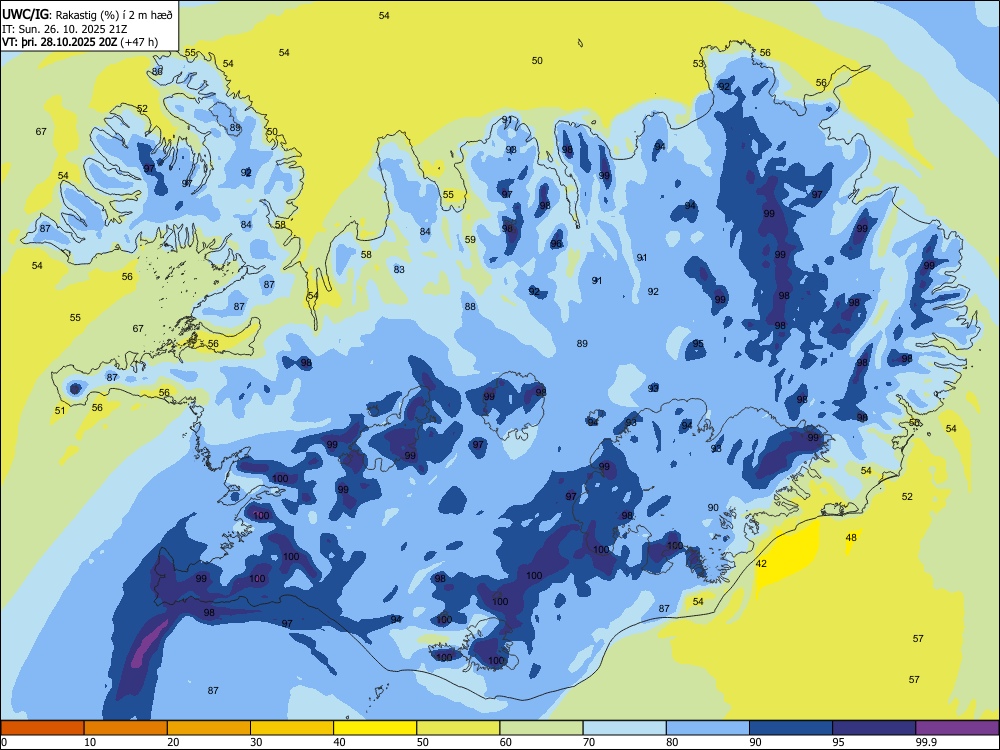Select the '48' humidity value on the map

[851, 538]
